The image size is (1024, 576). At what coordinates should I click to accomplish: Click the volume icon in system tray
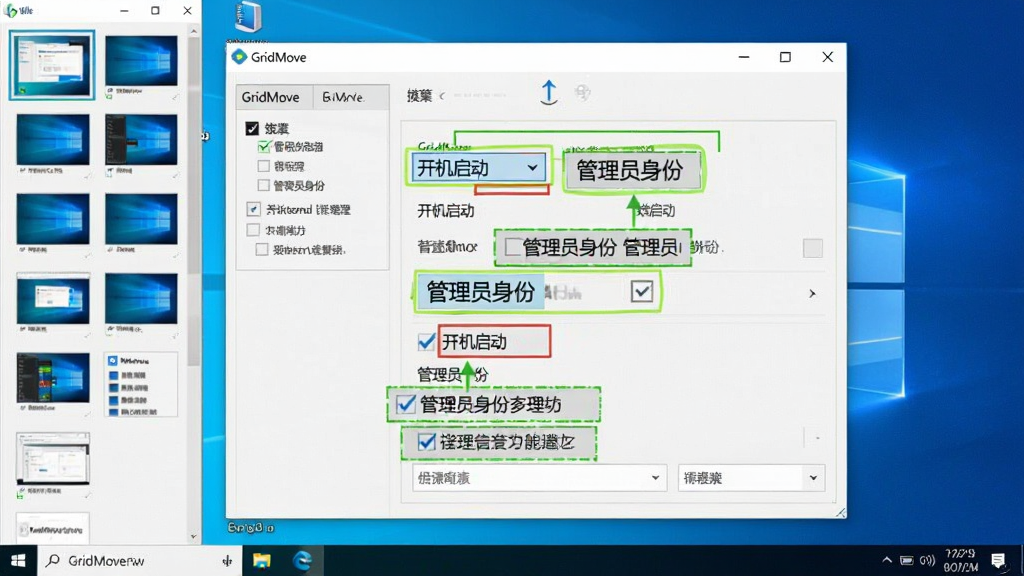[x=927, y=560]
